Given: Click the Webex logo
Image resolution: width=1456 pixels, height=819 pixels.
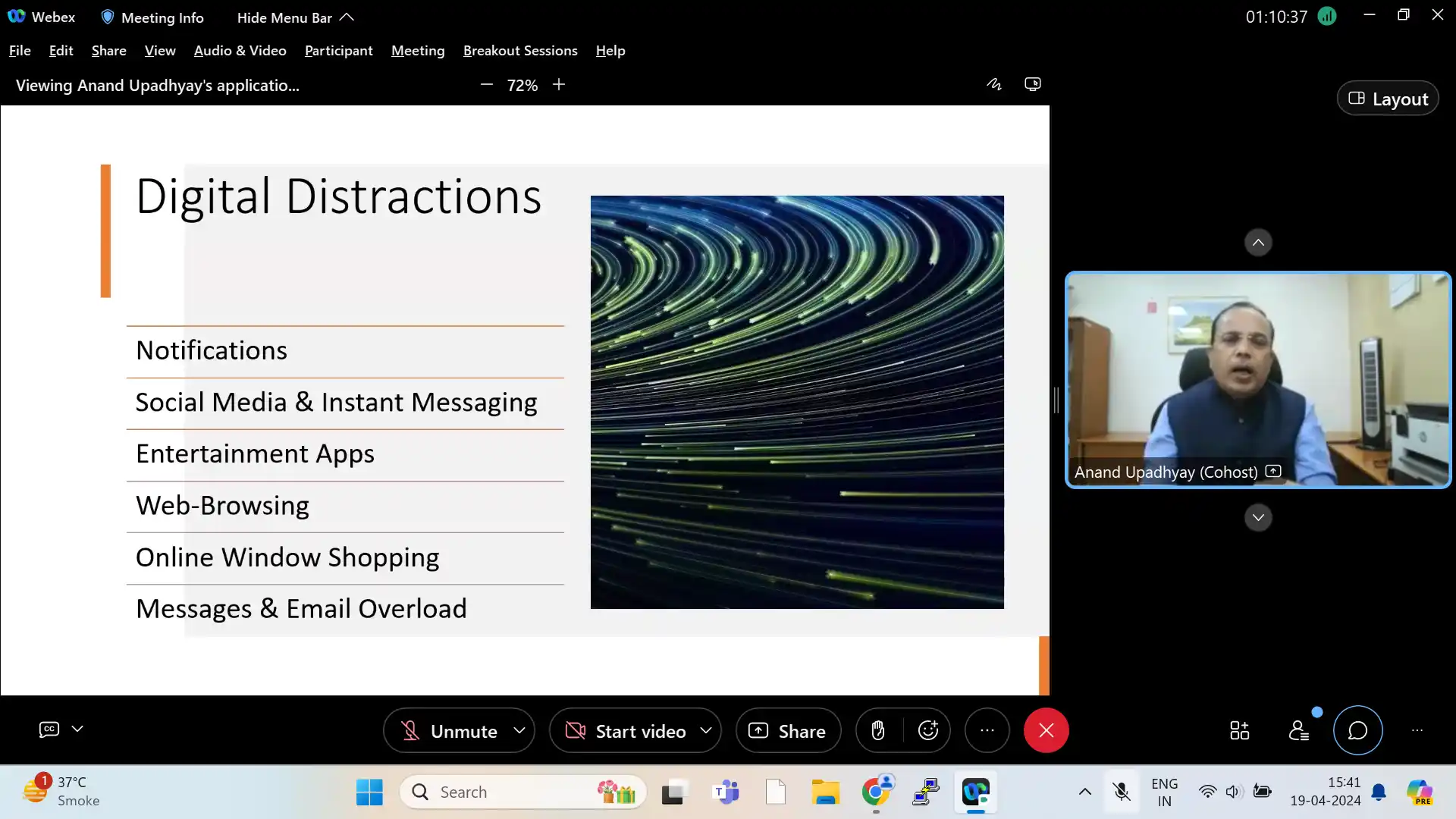Looking at the screenshot, I should (x=42, y=17).
